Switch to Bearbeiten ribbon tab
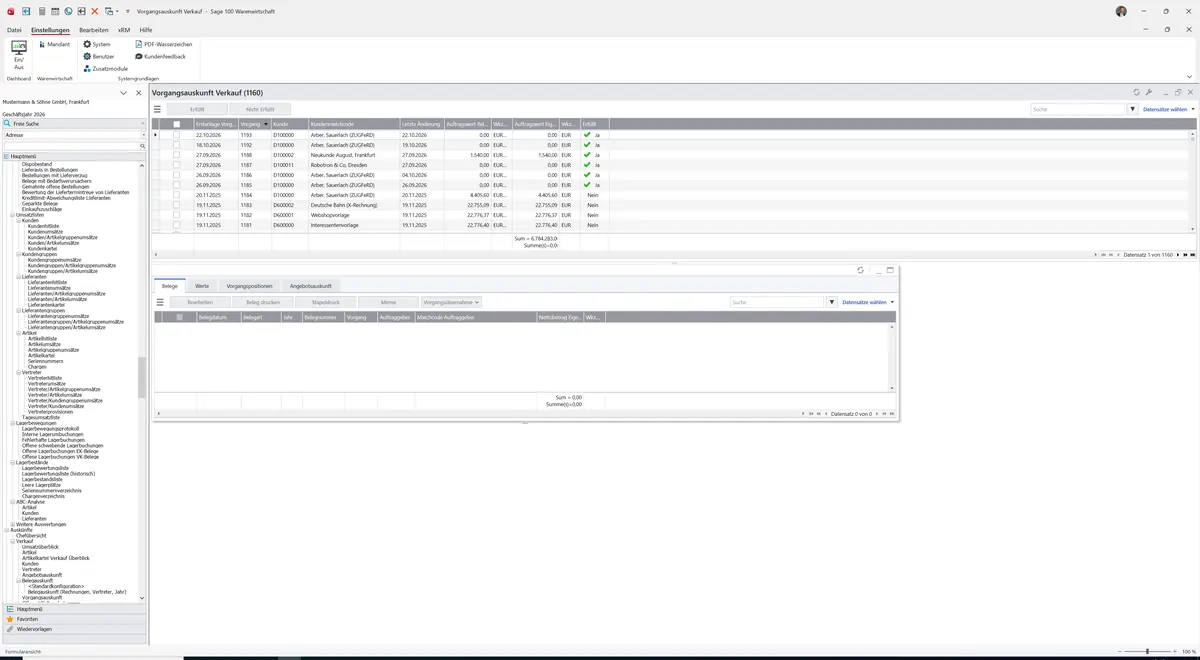 pyautogui.click(x=94, y=30)
